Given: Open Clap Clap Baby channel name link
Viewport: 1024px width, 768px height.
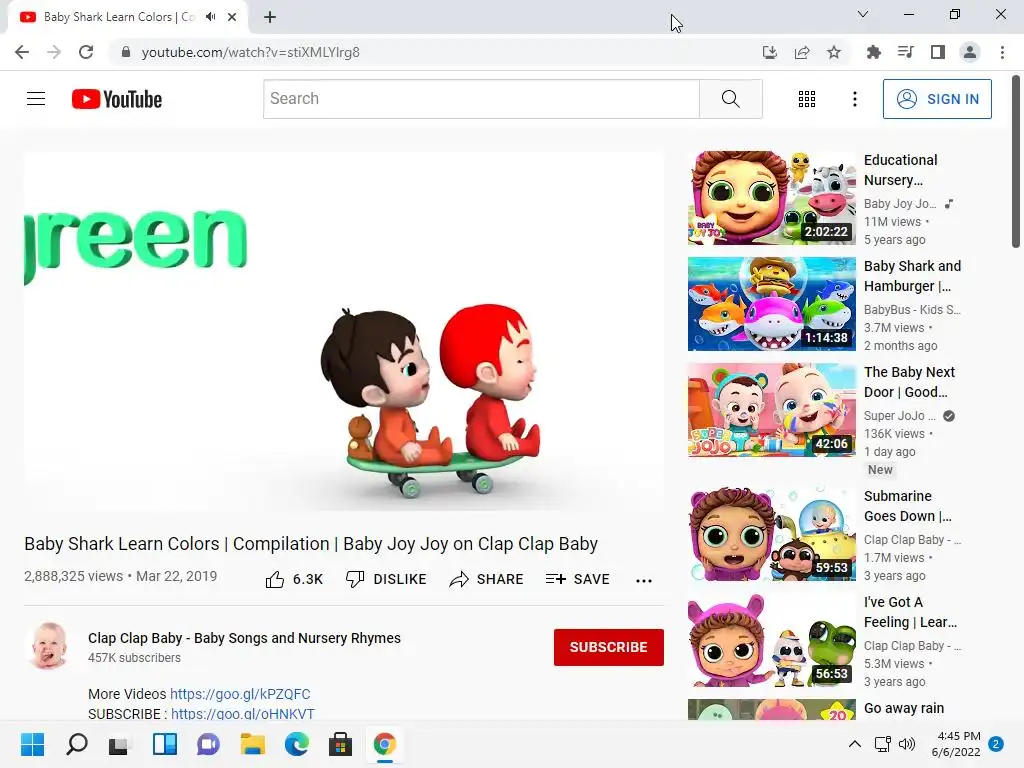Looking at the screenshot, I should pos(244,638).
